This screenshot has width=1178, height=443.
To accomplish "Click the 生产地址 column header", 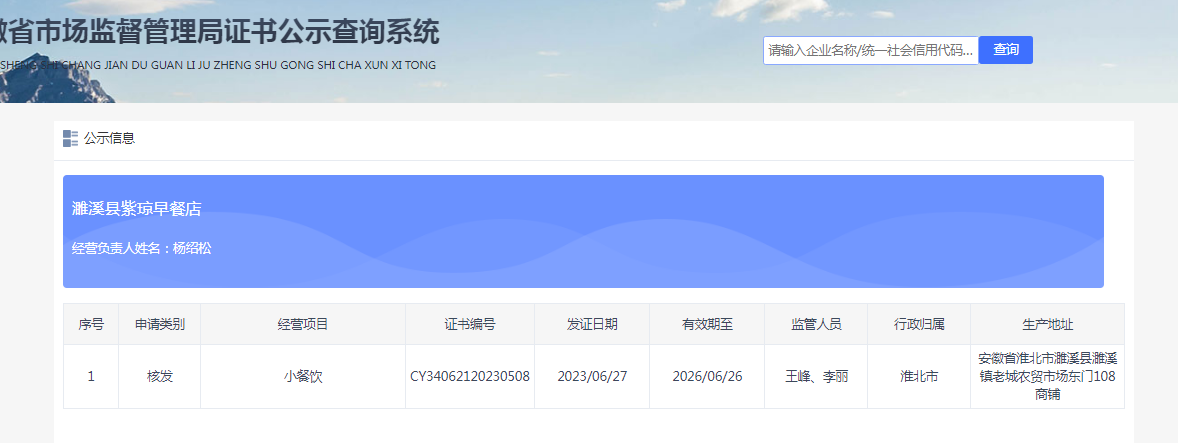I will (x=1047, y=324).
